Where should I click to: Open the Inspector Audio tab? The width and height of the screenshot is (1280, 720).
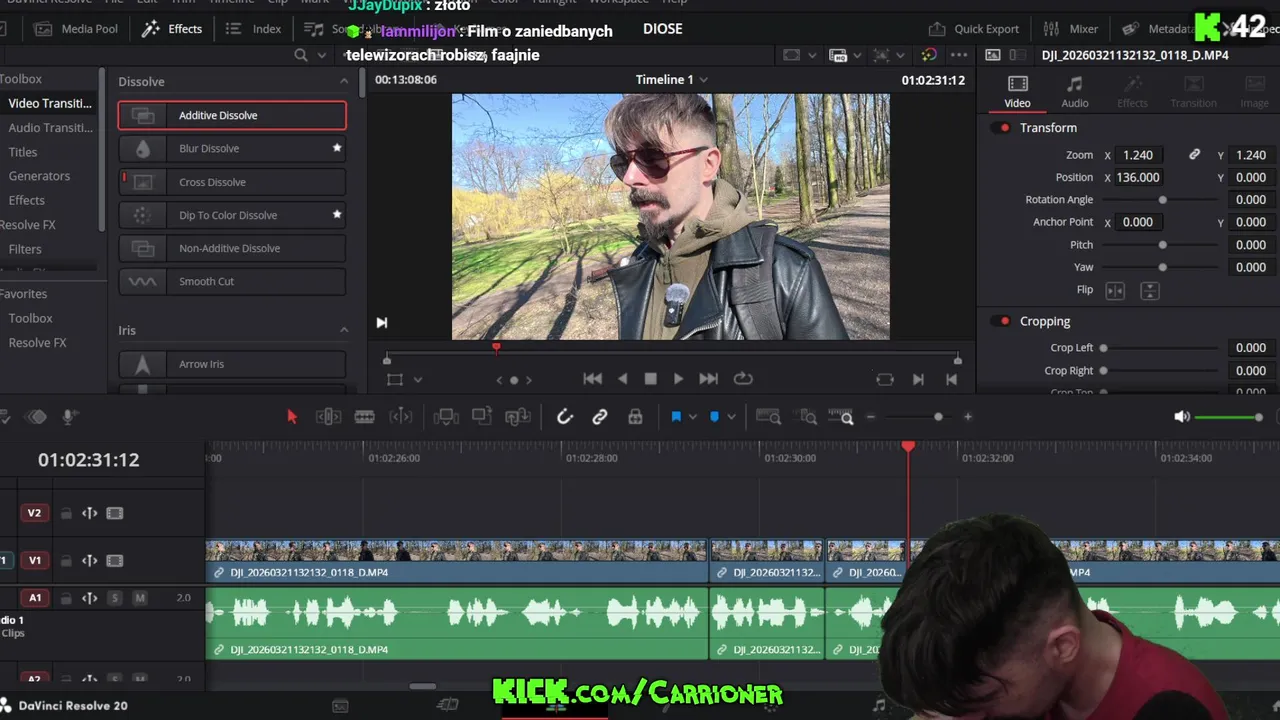[1075, 91]
